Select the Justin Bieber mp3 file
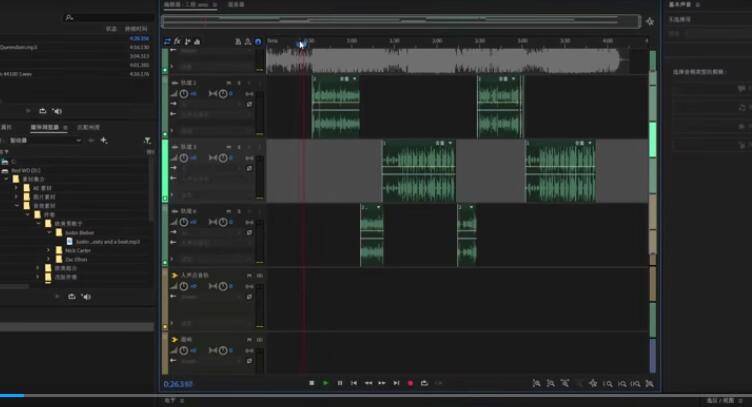 pos(106,241)
